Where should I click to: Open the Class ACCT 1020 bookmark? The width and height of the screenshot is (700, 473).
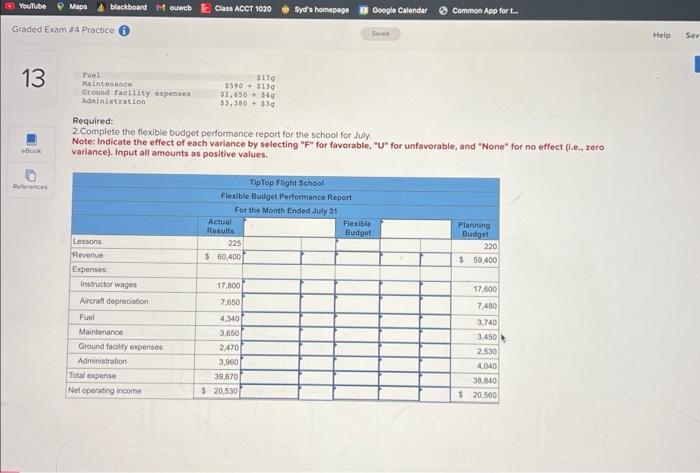[236, 8]
